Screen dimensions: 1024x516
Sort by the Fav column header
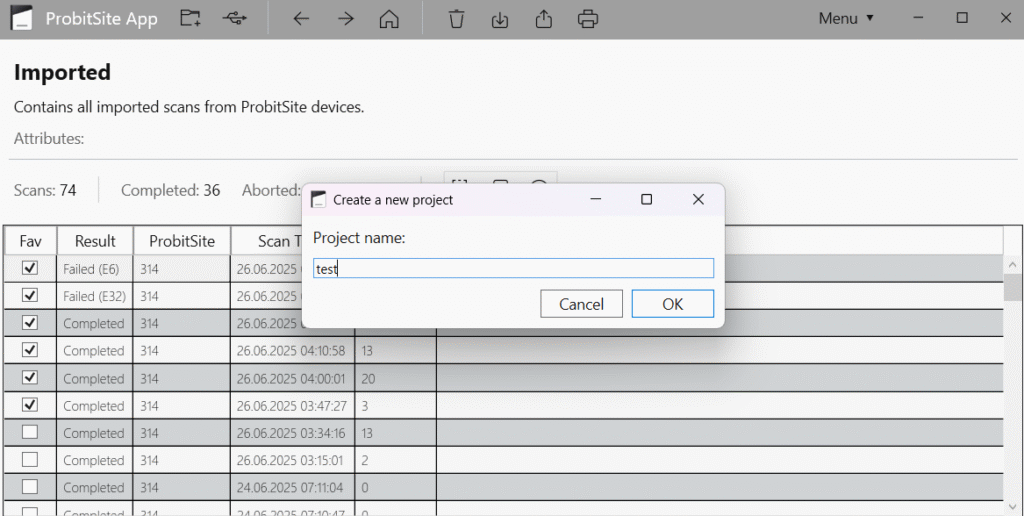tap(30, 241)
